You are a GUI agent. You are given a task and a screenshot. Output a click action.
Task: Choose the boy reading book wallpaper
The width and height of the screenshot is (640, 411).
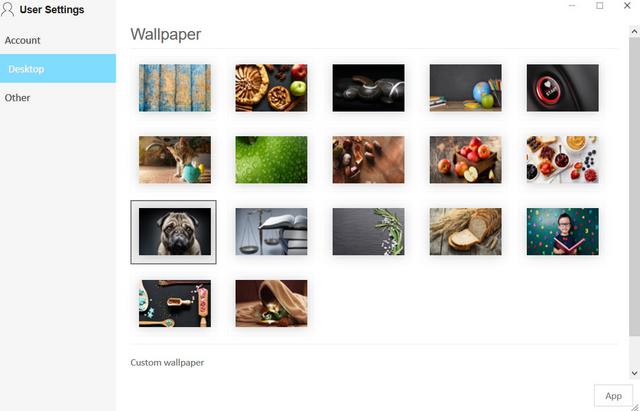[x=563, y=231]
